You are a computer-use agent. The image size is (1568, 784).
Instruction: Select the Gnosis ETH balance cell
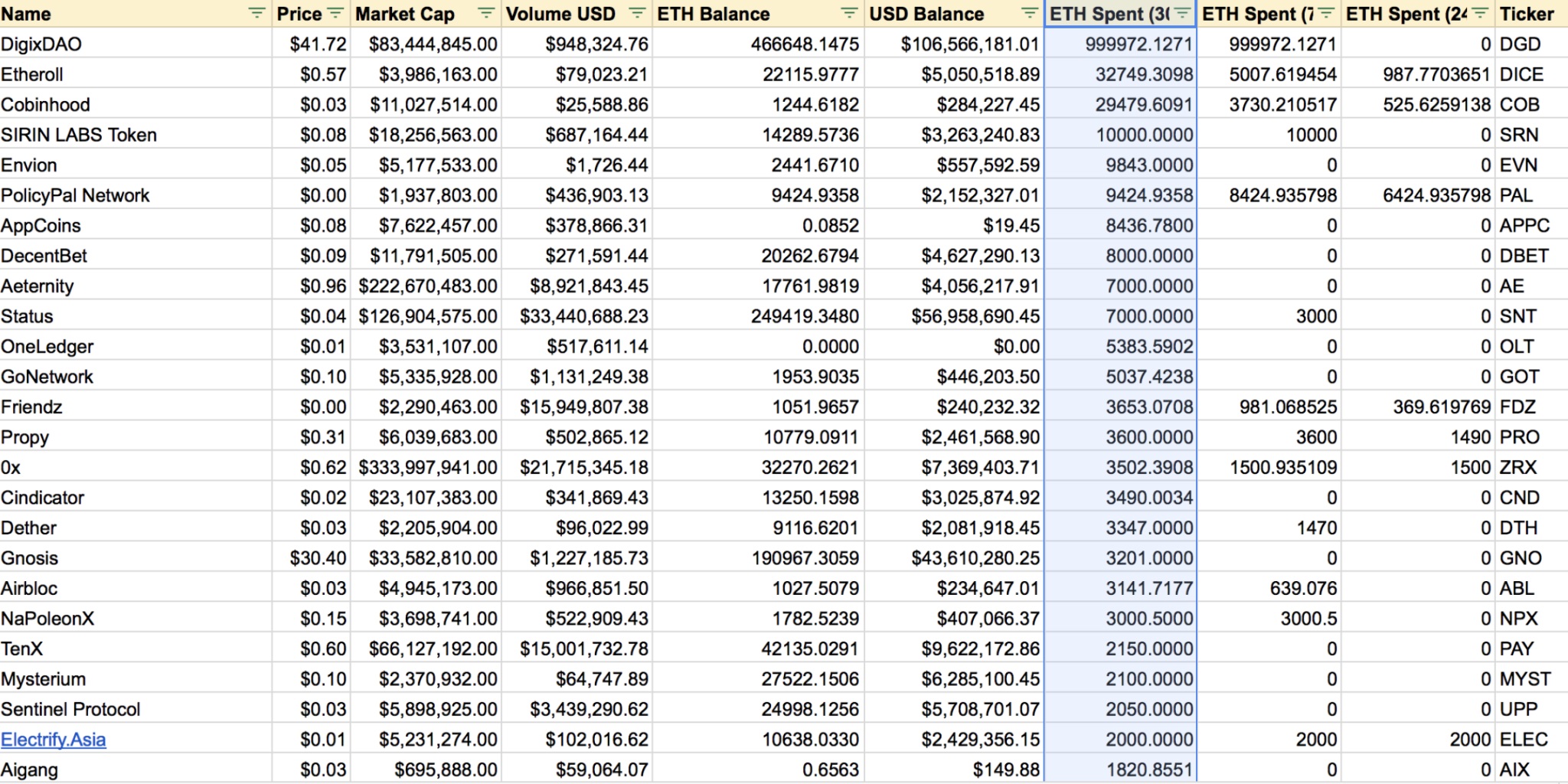coord(759,558)
